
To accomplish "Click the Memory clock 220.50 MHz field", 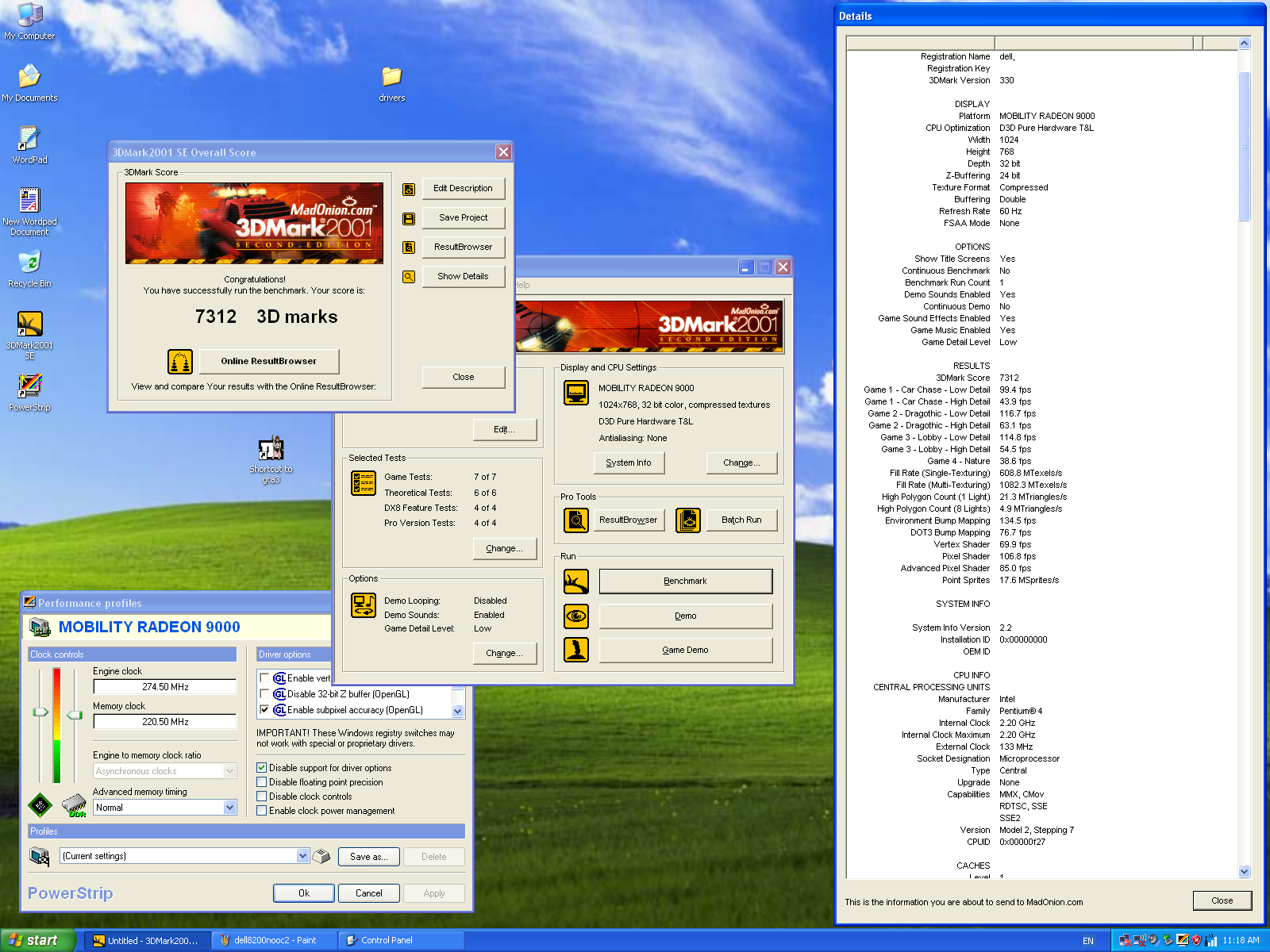I will click(x=165, y=722).
